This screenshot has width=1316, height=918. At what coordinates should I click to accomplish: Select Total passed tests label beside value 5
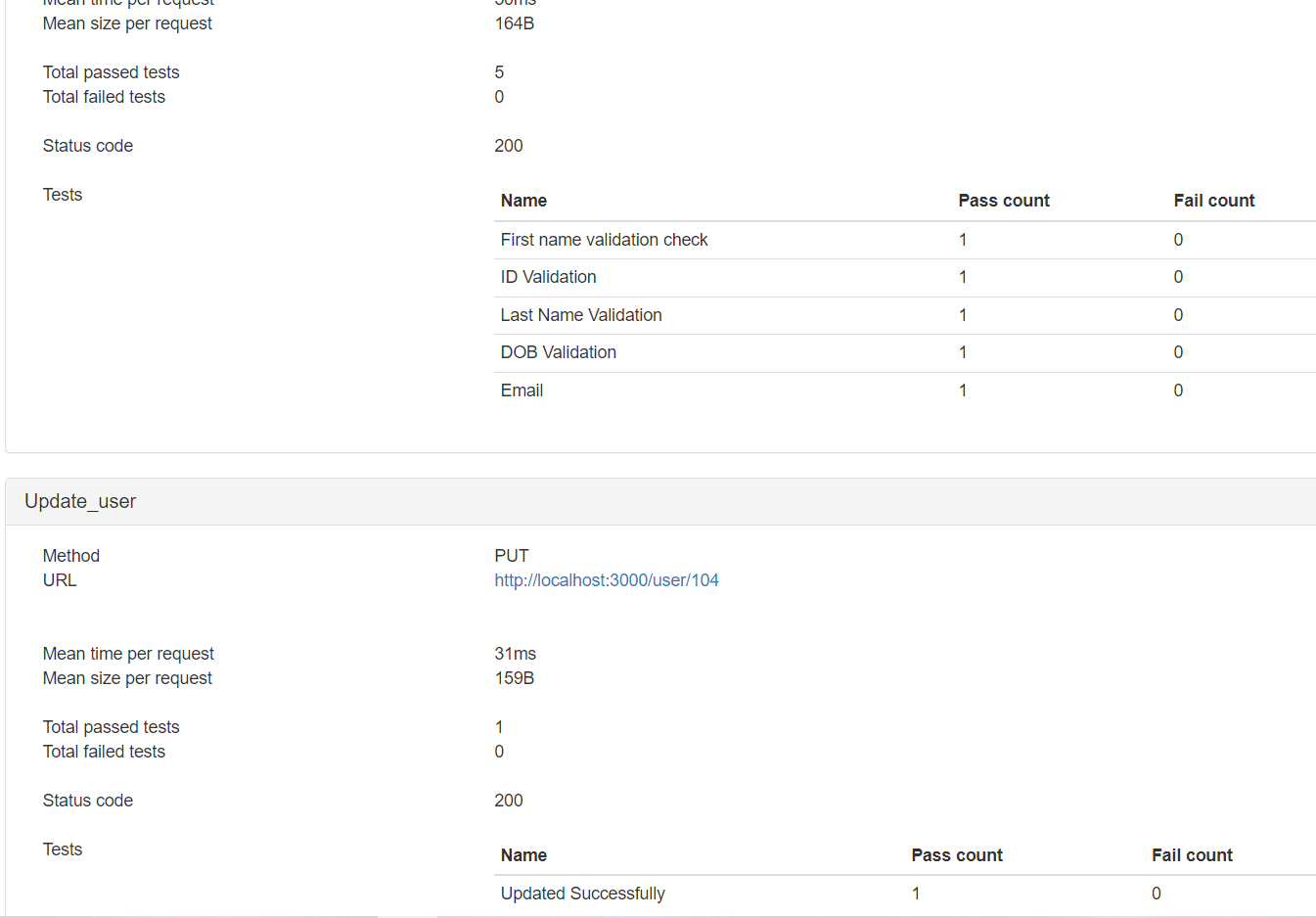coord(111,72)
